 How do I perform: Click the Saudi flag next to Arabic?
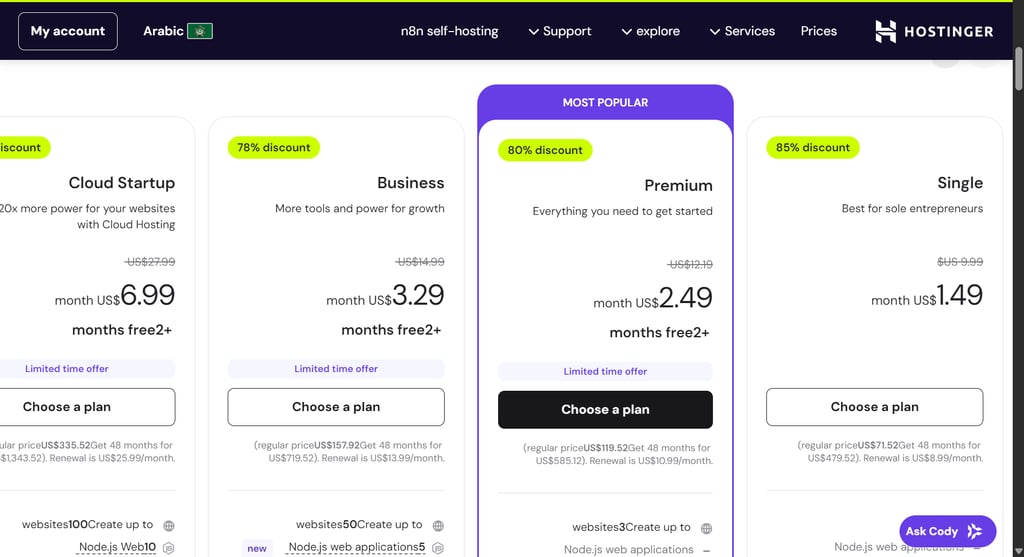(201, 31)
